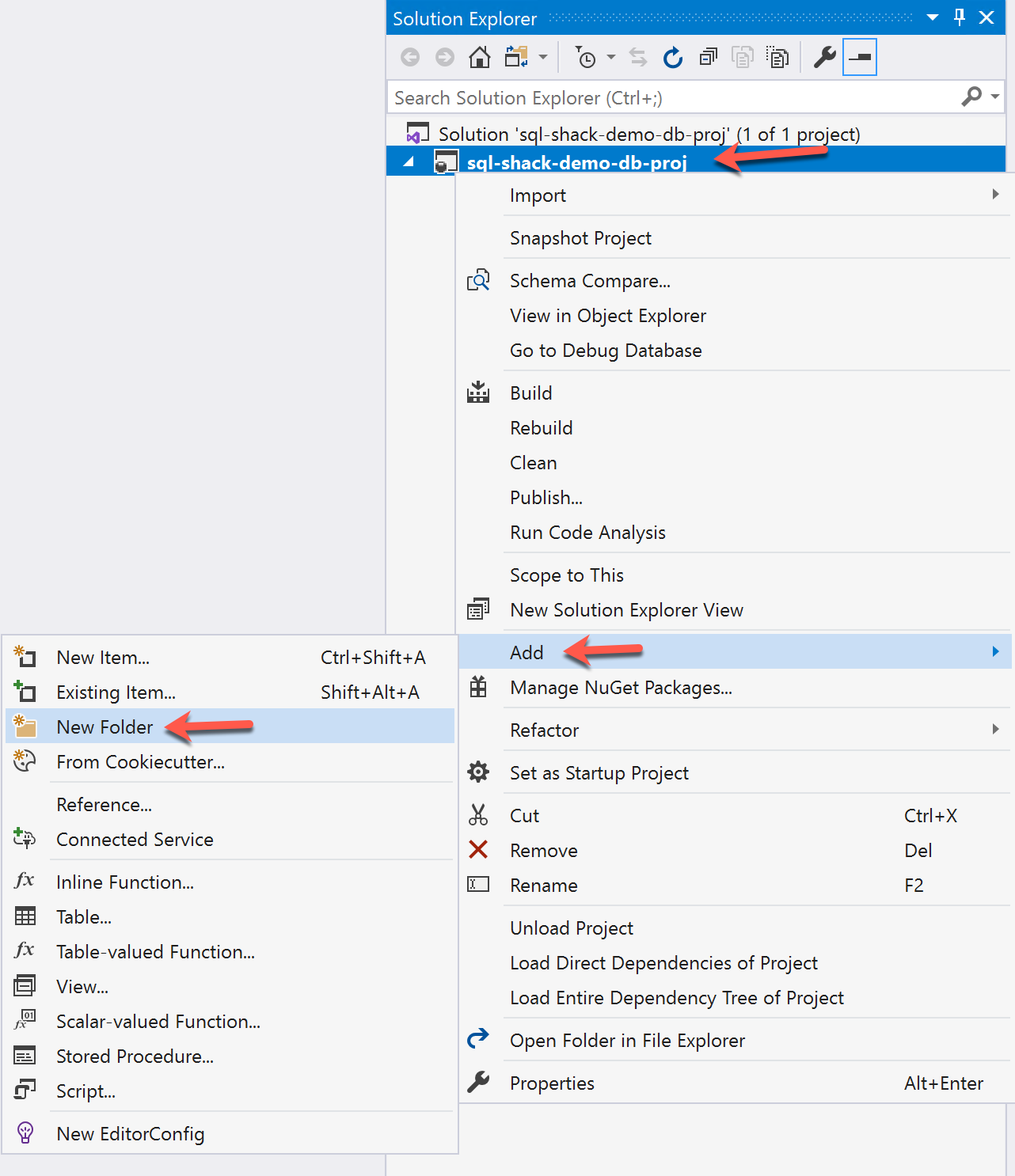Click the Build hammer icon
This screenshot has height=1176, width=1015.
pos(478,392)
